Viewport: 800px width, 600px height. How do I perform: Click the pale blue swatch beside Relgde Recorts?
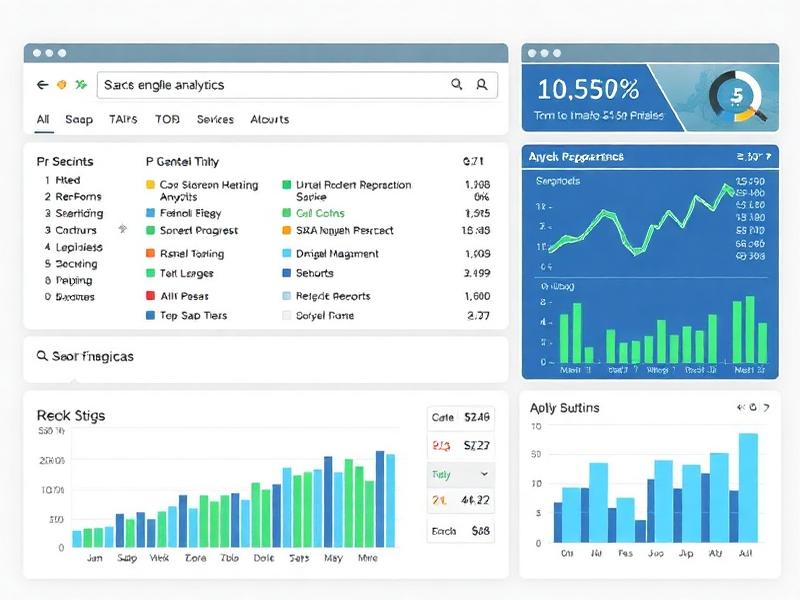287,296
